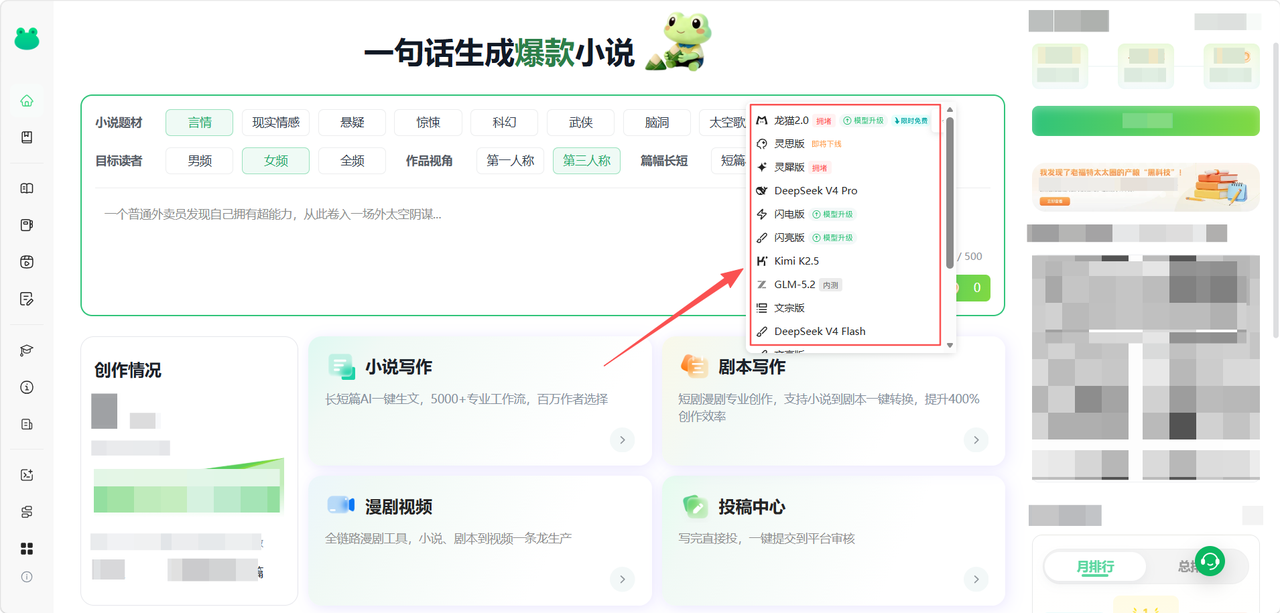
Task: Select the 脑洞 genre chip
Action: point(656,122)
